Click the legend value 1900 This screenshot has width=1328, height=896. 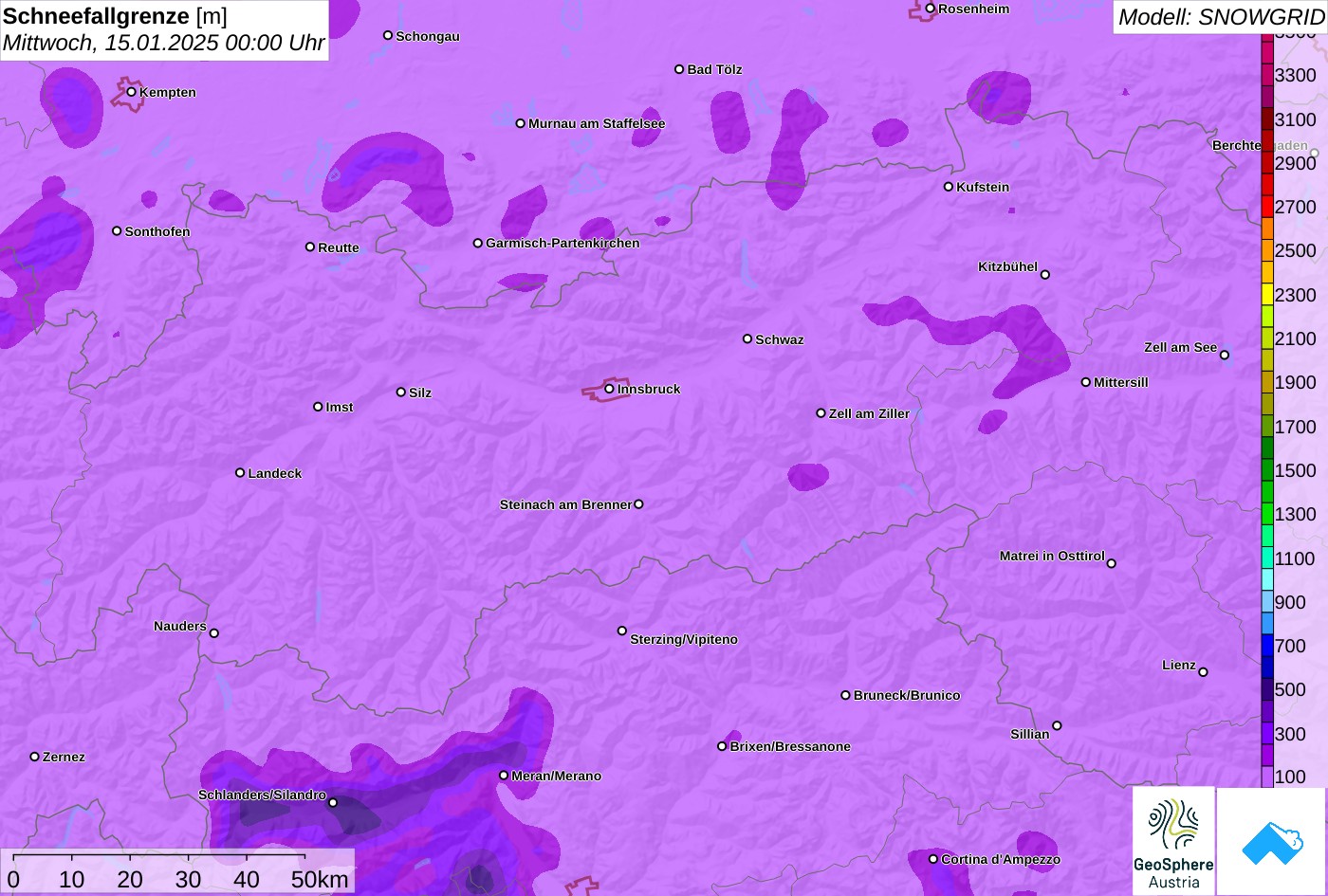tap(1296, 382)
